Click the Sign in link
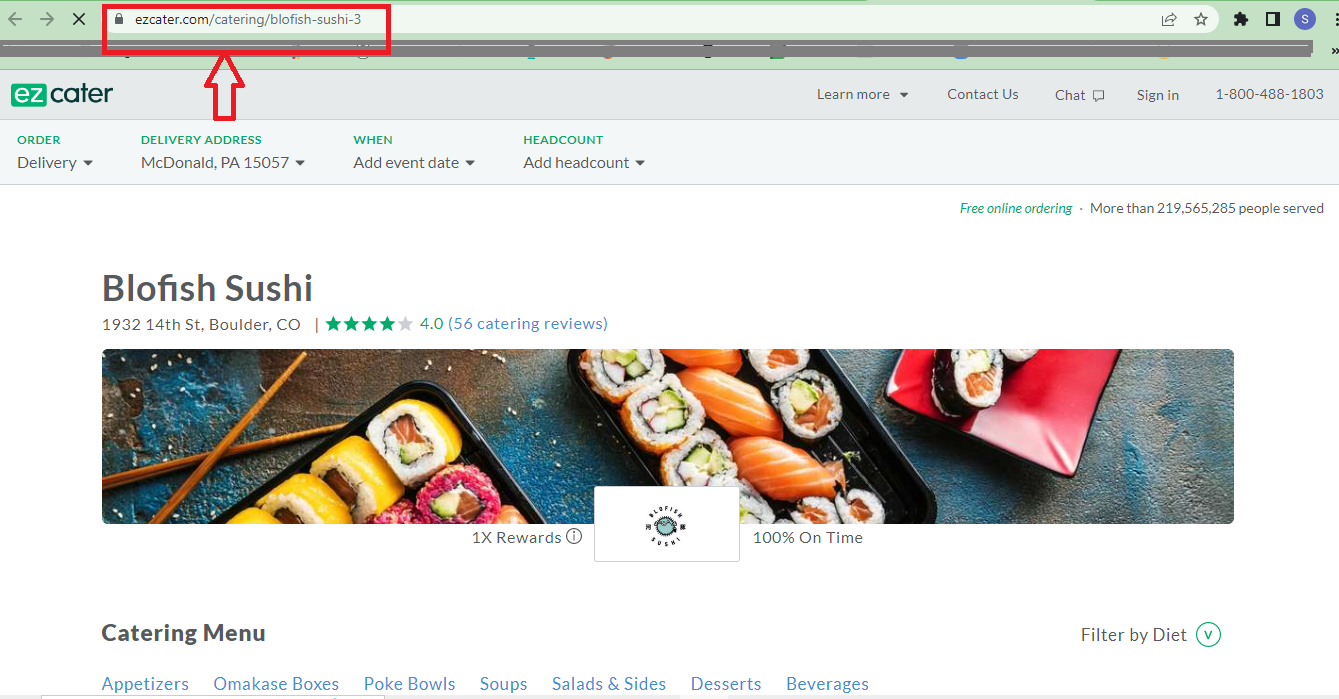1339x699 pixels. [x=1158, y=95]
